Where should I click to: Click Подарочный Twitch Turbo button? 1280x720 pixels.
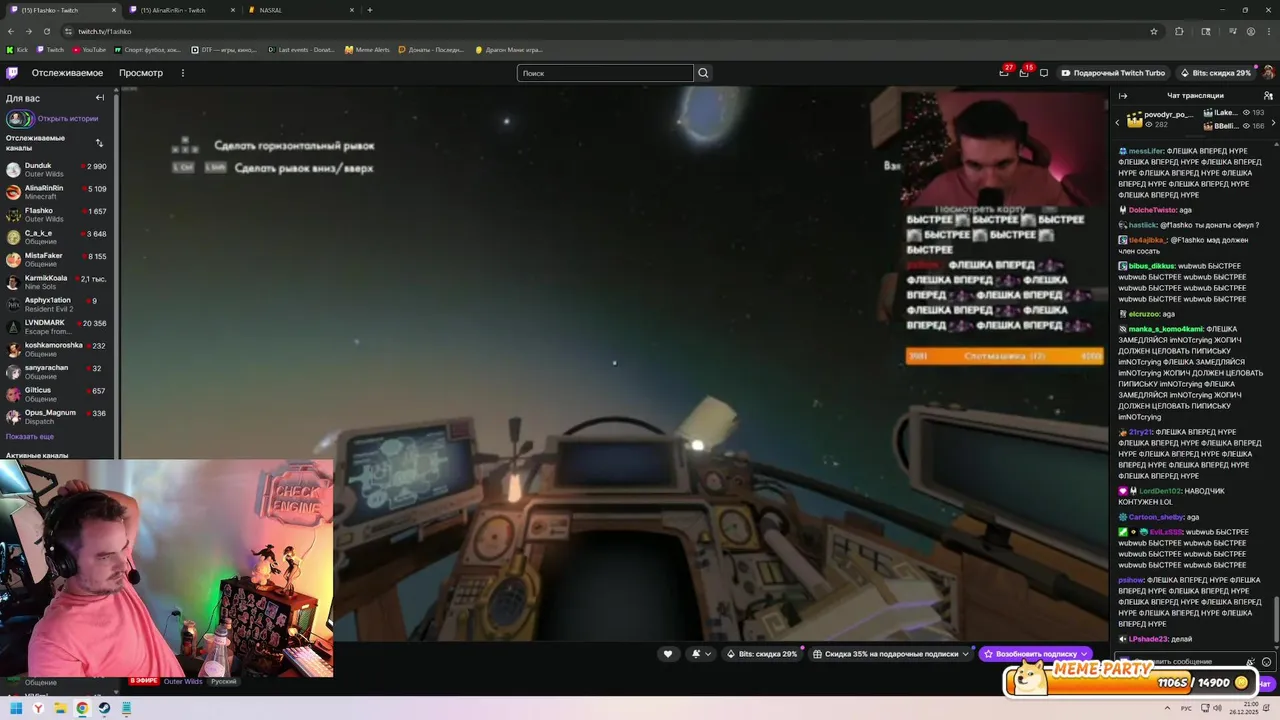click(x=1113, y=73)
